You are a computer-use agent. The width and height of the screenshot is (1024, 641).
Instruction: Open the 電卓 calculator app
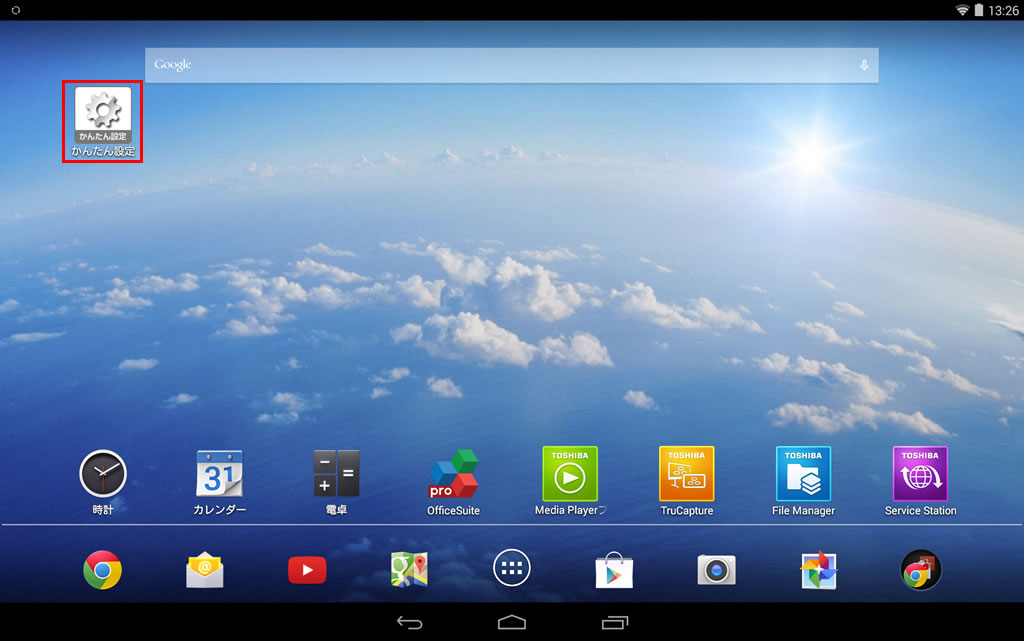[336, 474]
